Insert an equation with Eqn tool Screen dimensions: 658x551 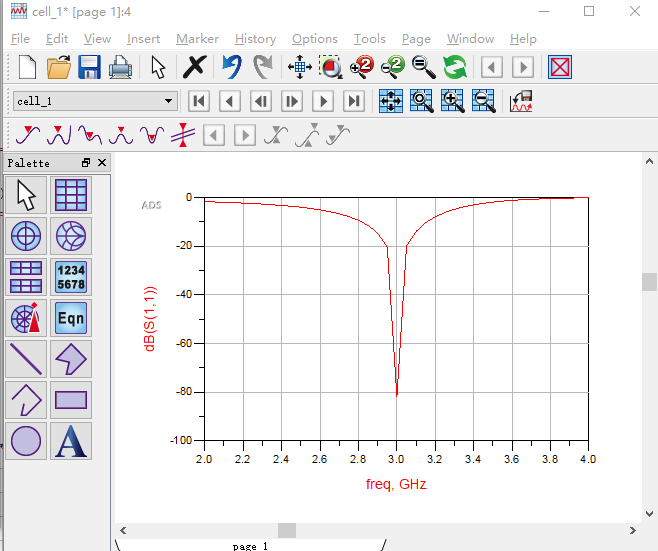[x=71, y=318]
